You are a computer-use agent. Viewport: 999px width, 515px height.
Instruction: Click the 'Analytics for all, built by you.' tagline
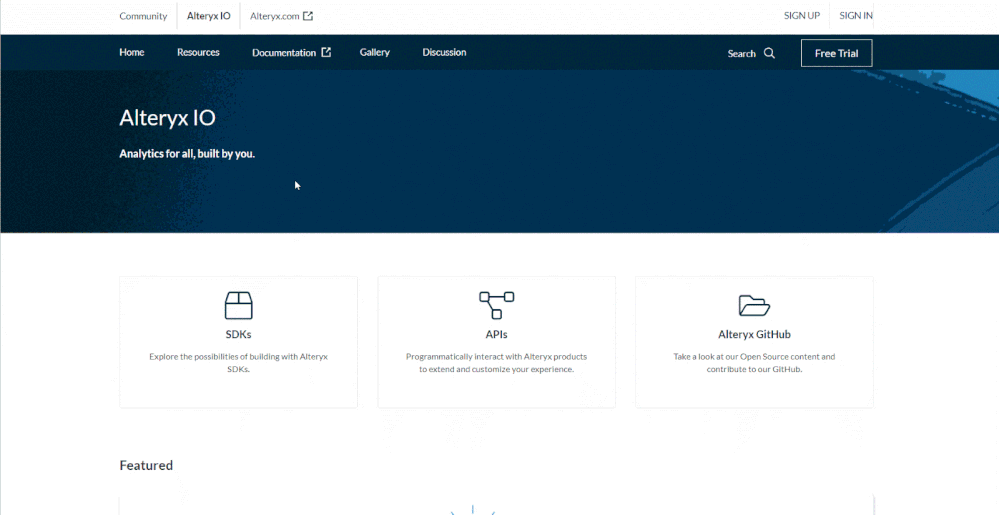pos(187,154)
